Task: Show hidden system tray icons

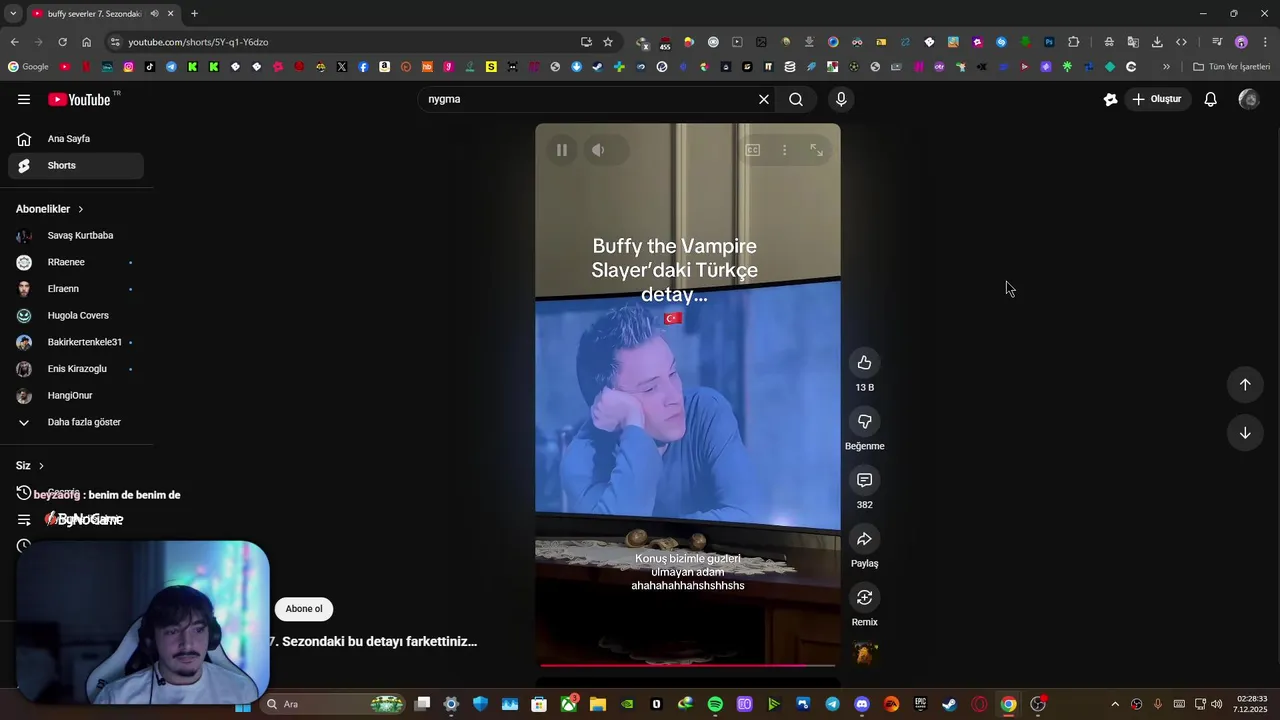Action: point(1115,704)
